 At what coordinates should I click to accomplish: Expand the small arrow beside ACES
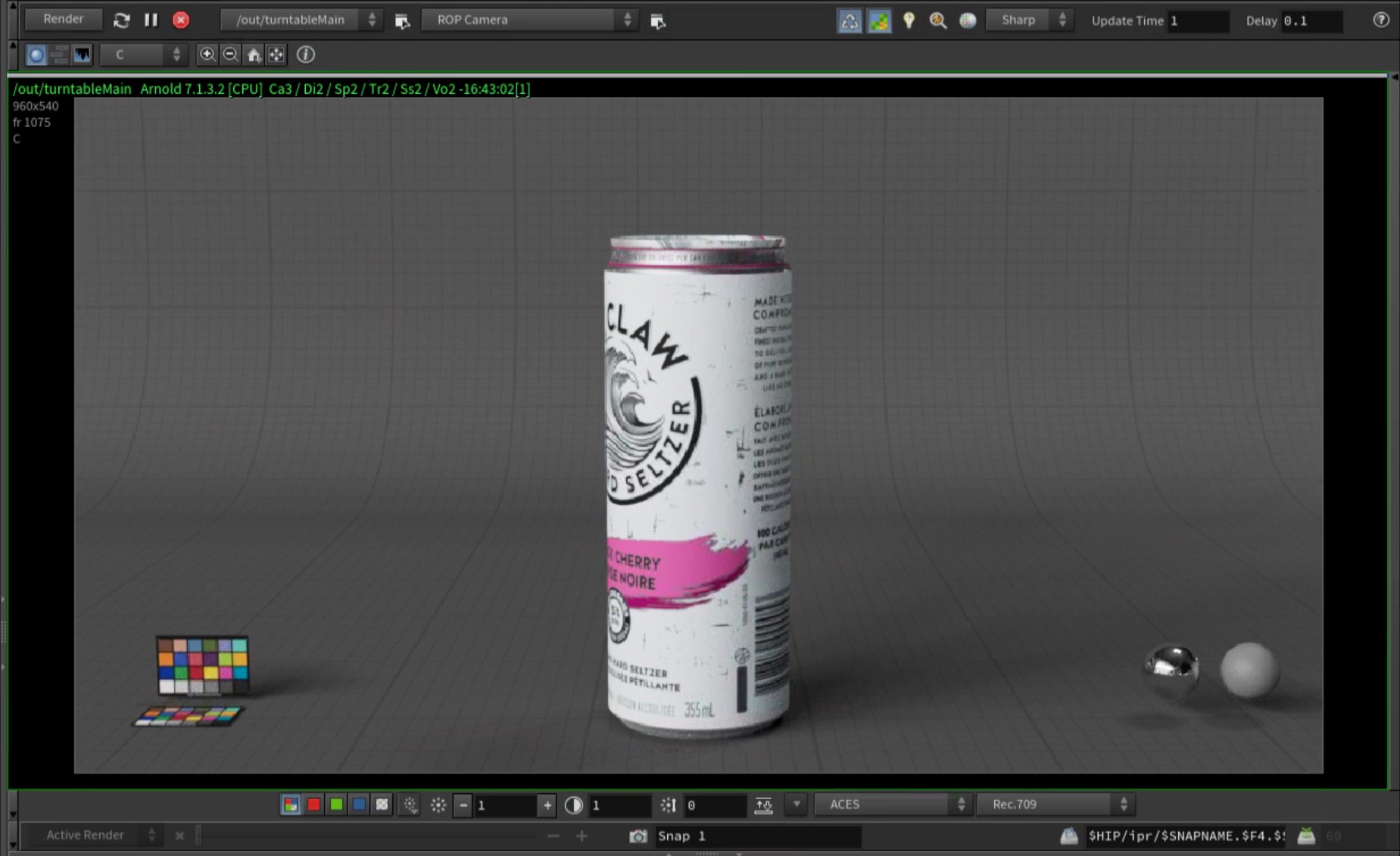(x=797, y=805)
